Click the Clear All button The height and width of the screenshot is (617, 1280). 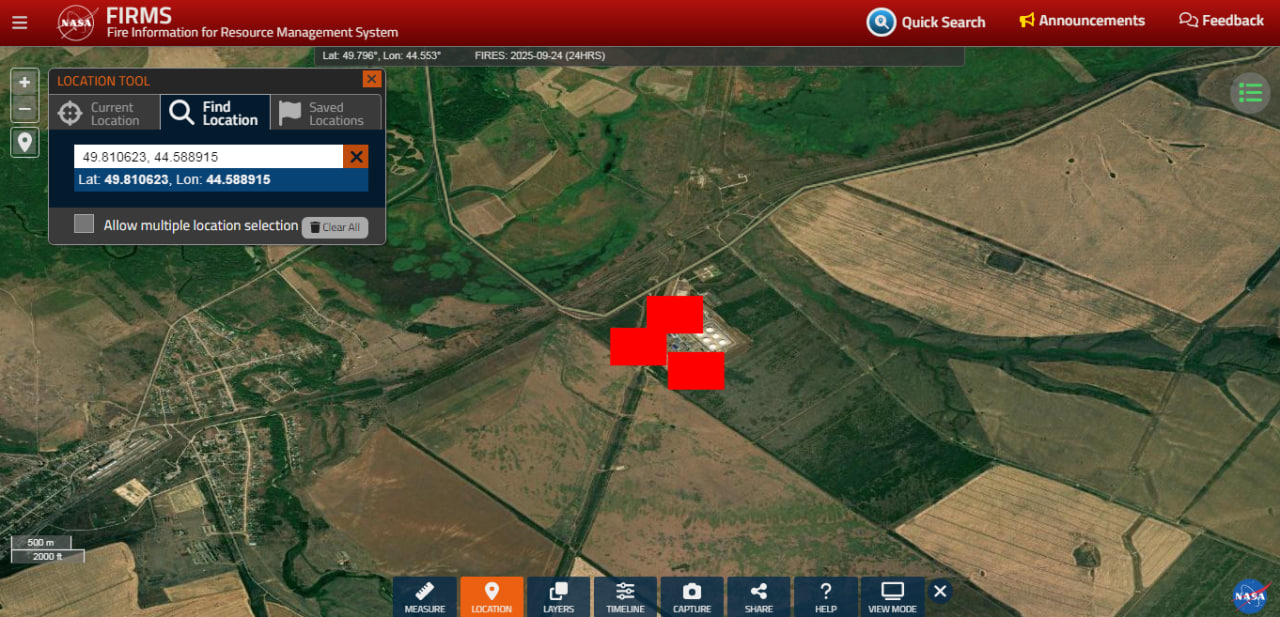335,227
